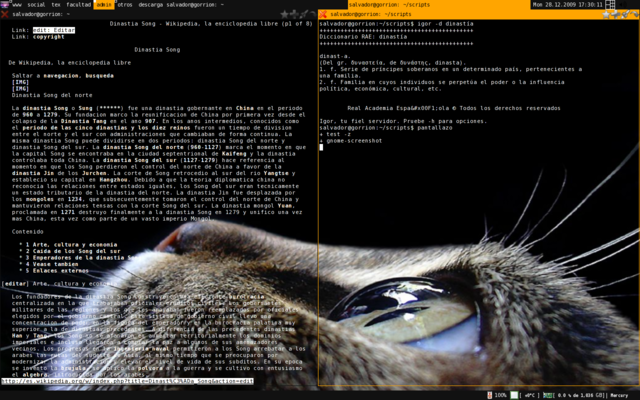
Task: Follow the 'busqueda' skip link
Action: click(x=100, y=76)
